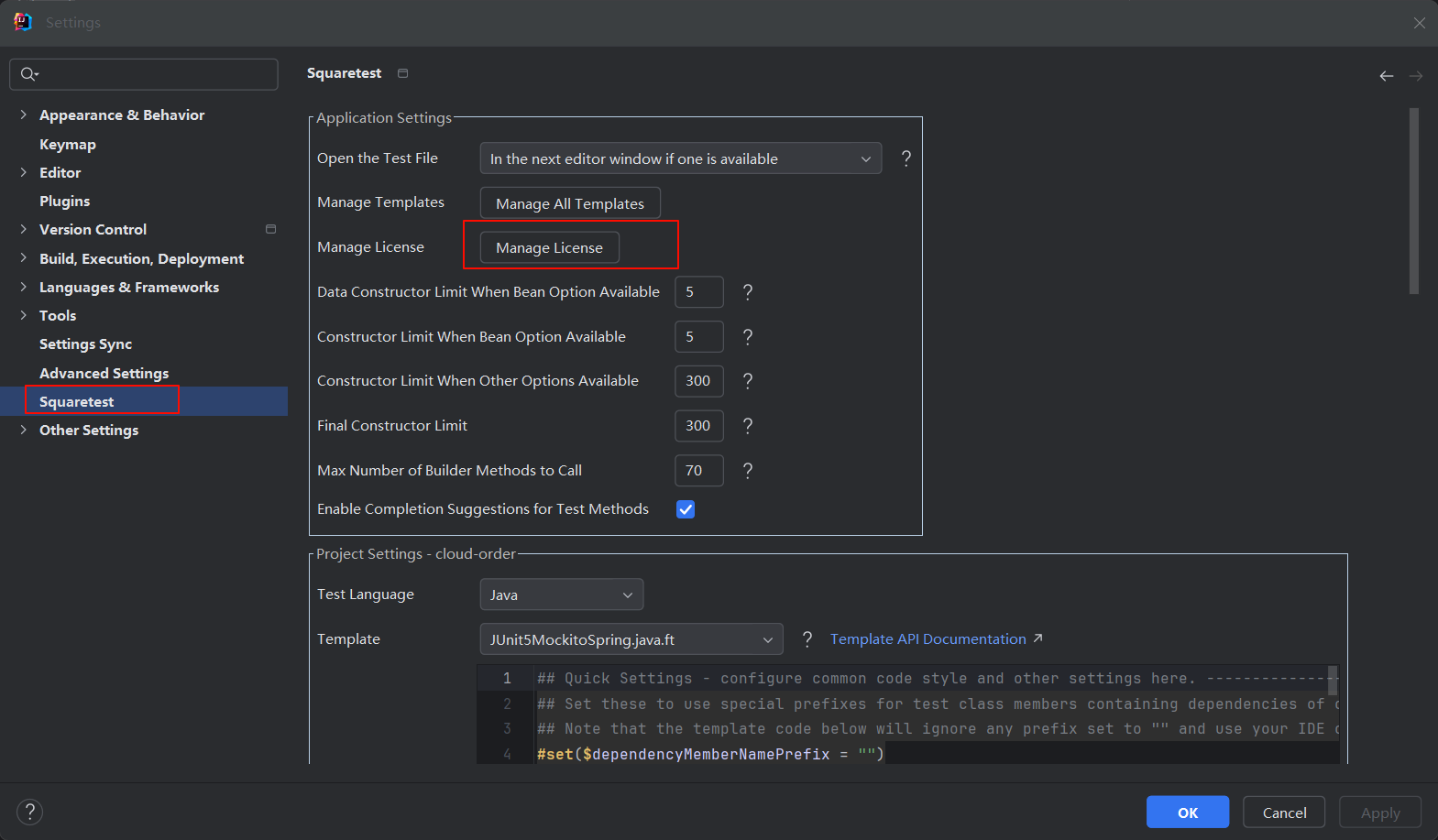Click OK to confirm settings

tap(1188, 813)
